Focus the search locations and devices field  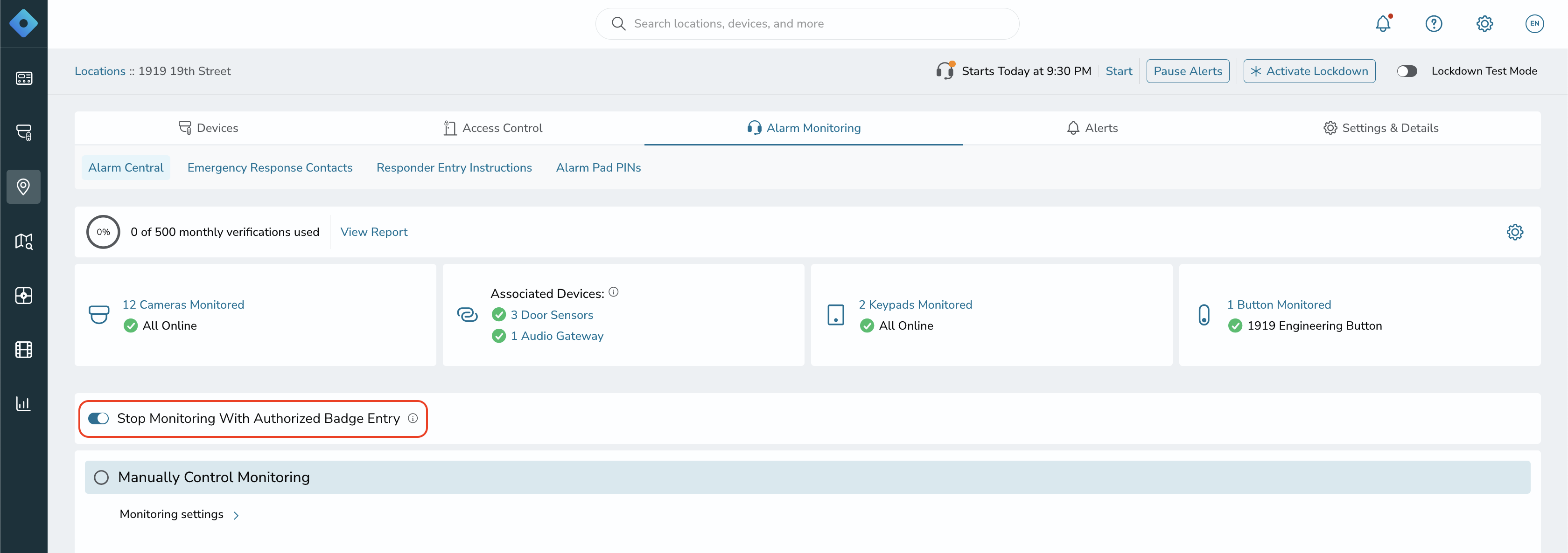click(807, 24)
